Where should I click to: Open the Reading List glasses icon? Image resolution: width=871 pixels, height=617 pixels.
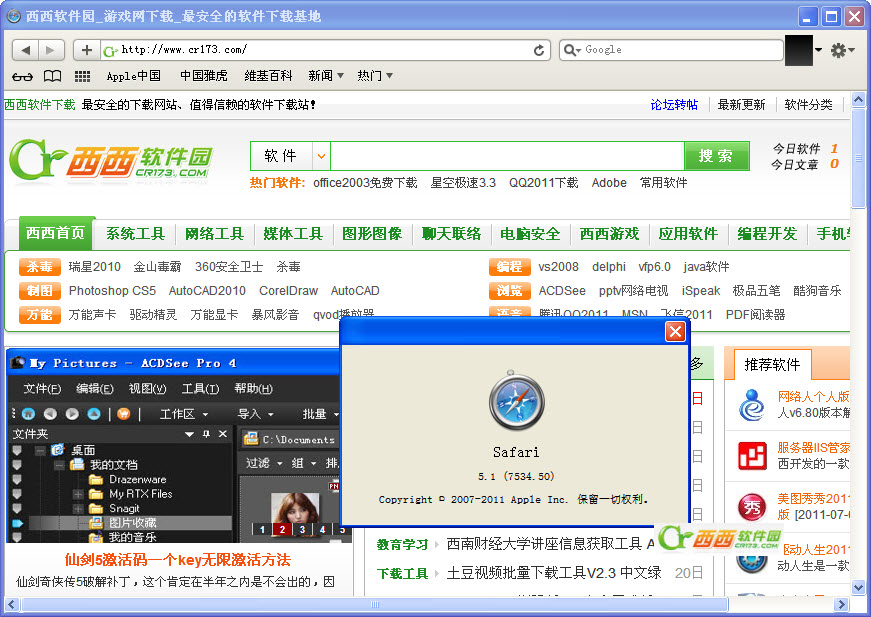pyautogui.click(x=22, y=76)
